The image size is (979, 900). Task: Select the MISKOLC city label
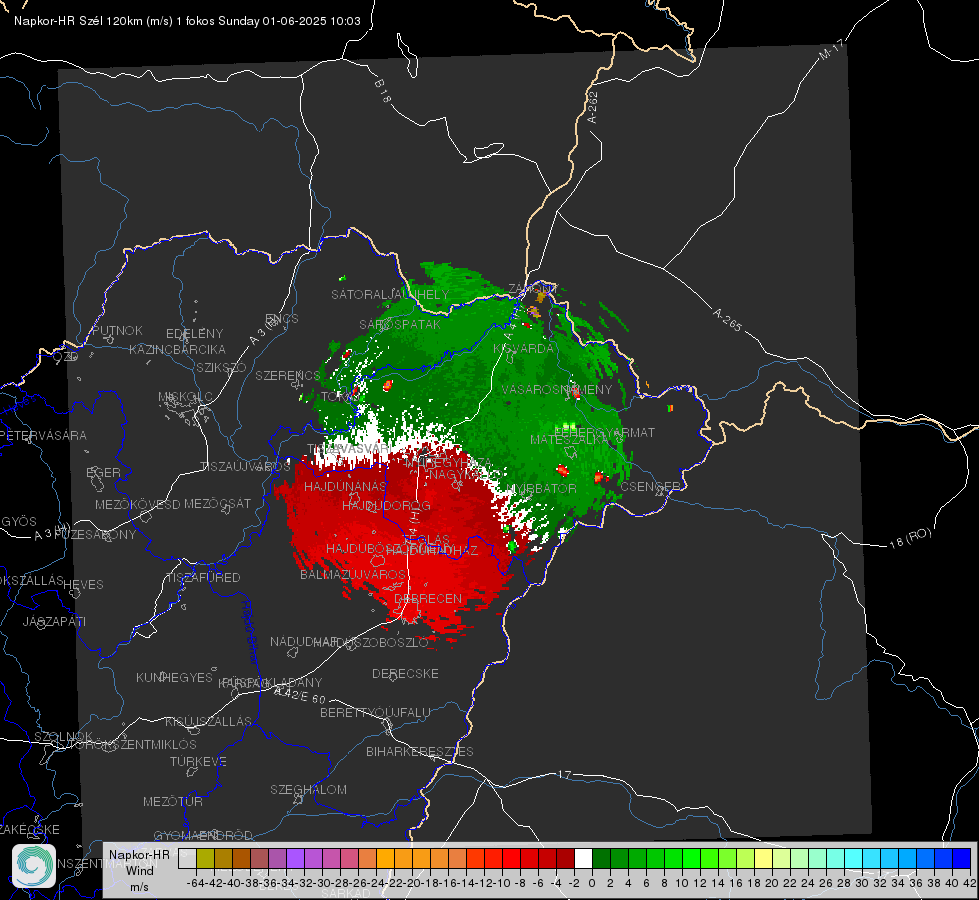[185, 397]
